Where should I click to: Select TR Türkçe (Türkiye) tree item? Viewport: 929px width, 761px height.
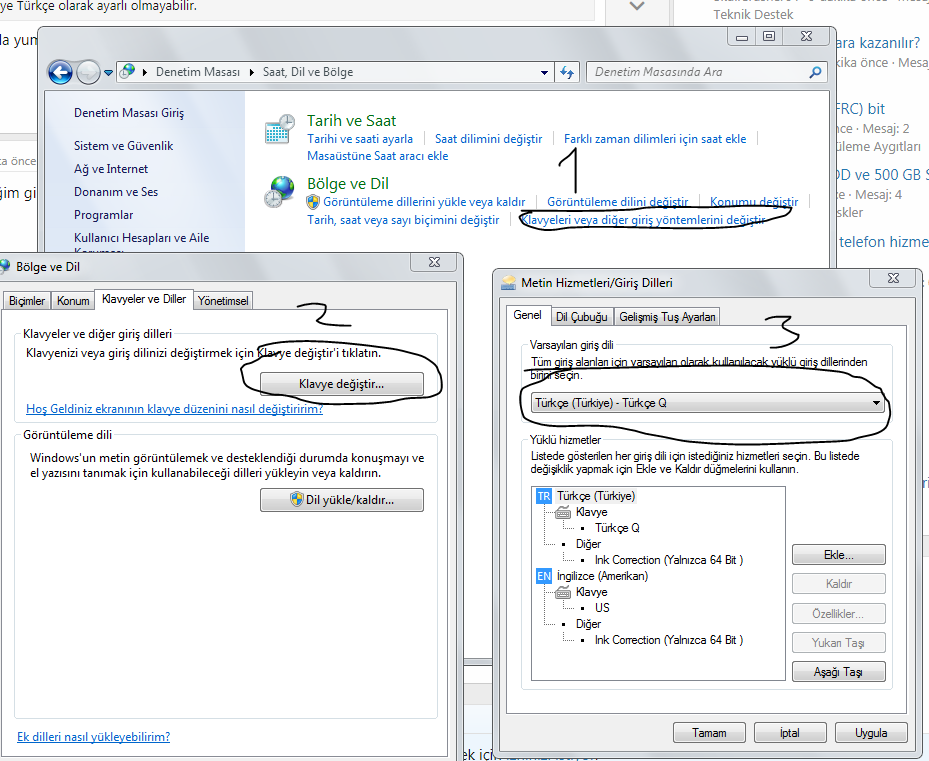tap(595, 496)
